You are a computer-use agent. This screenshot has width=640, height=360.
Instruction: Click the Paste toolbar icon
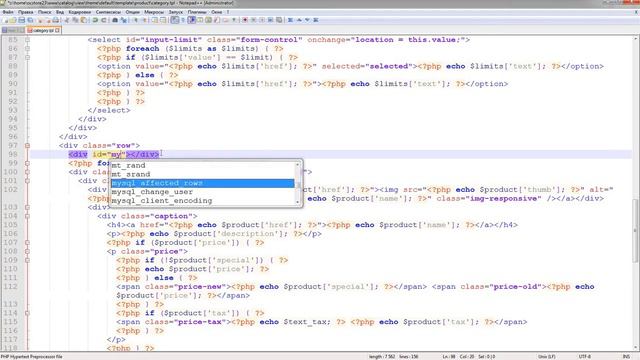pyautogui.click(x=83, y=20)
